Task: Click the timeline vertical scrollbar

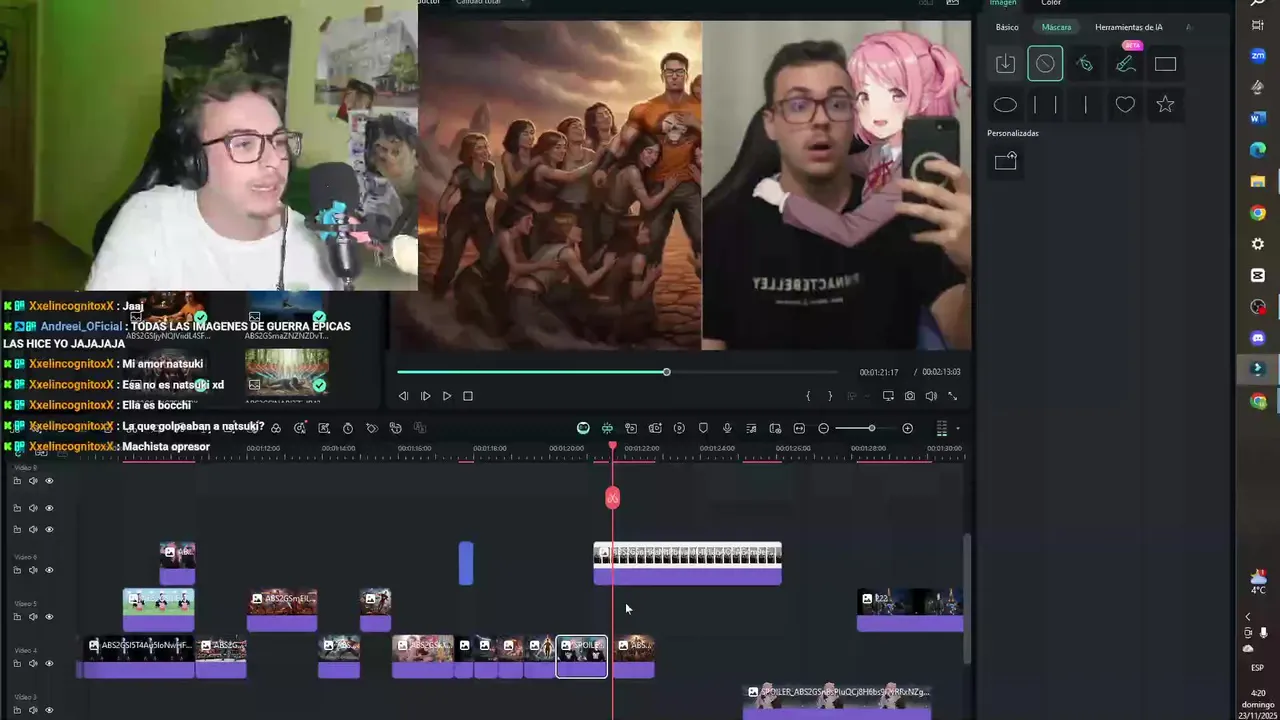Action: 966,598
